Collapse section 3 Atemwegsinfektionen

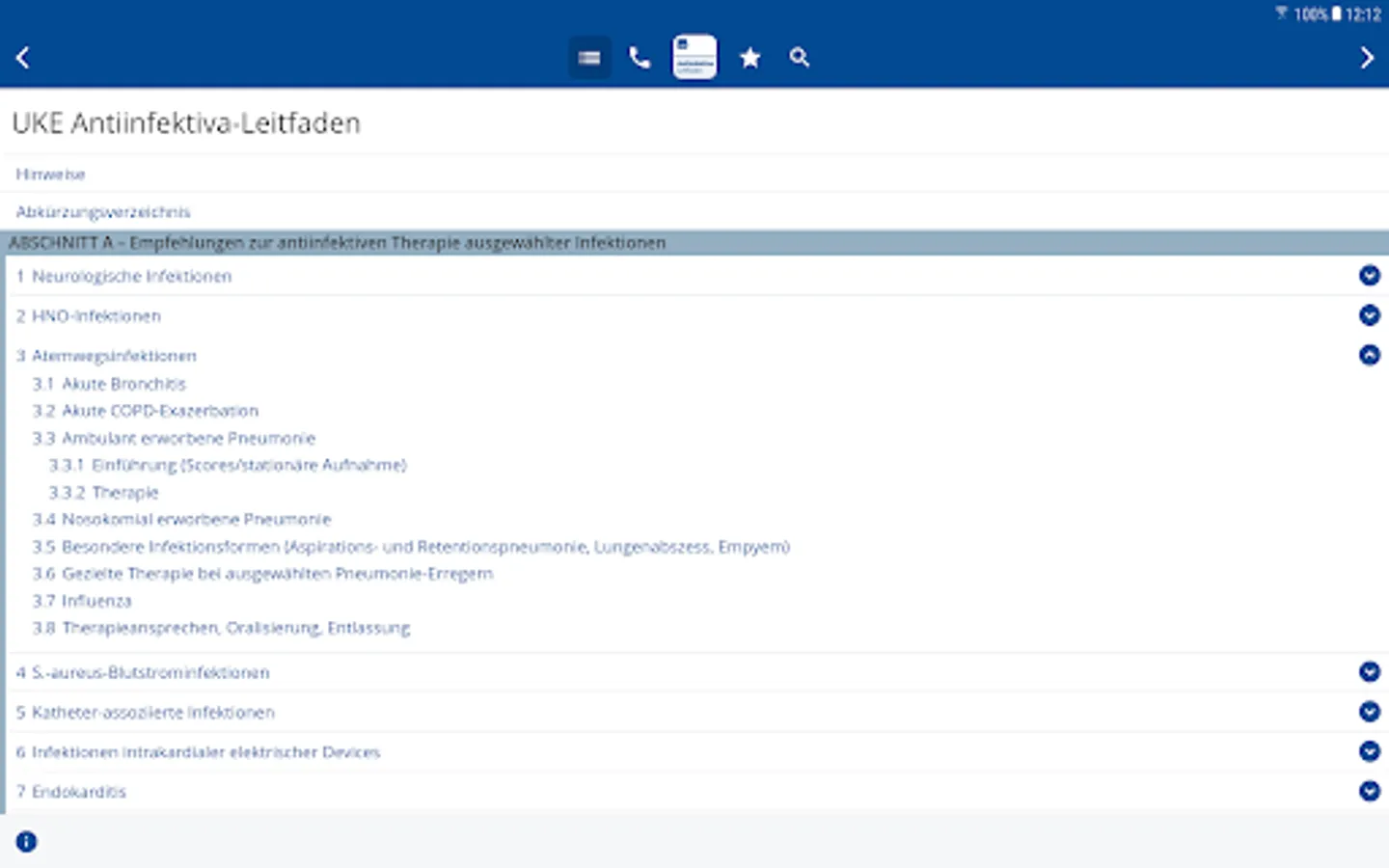1369,355
